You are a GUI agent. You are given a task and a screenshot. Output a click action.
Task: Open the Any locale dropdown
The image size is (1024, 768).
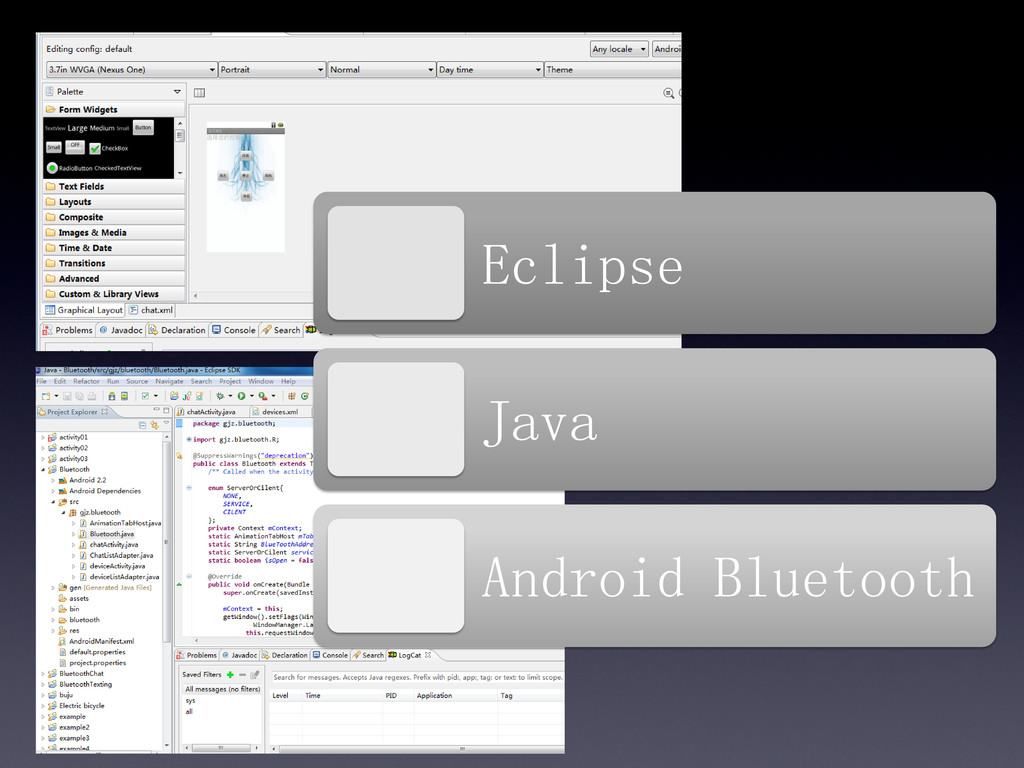point(618,49)
